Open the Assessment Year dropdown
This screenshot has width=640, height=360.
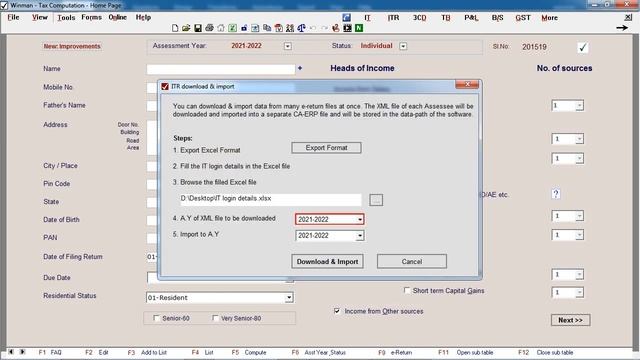[288, 46]
